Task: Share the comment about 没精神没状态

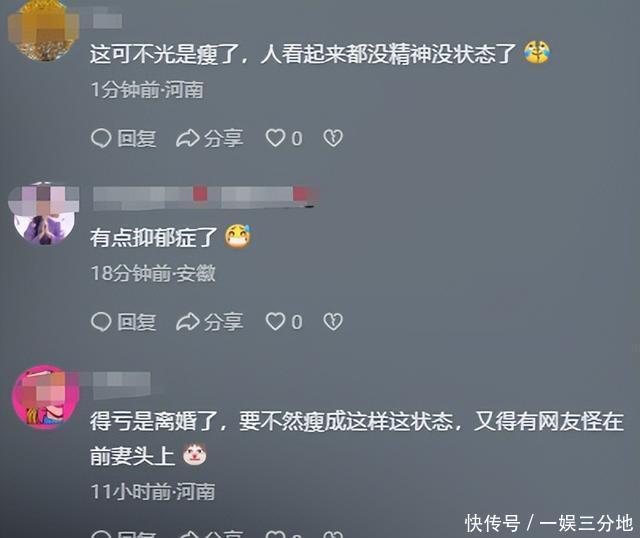Action: [x=210, y=138]
